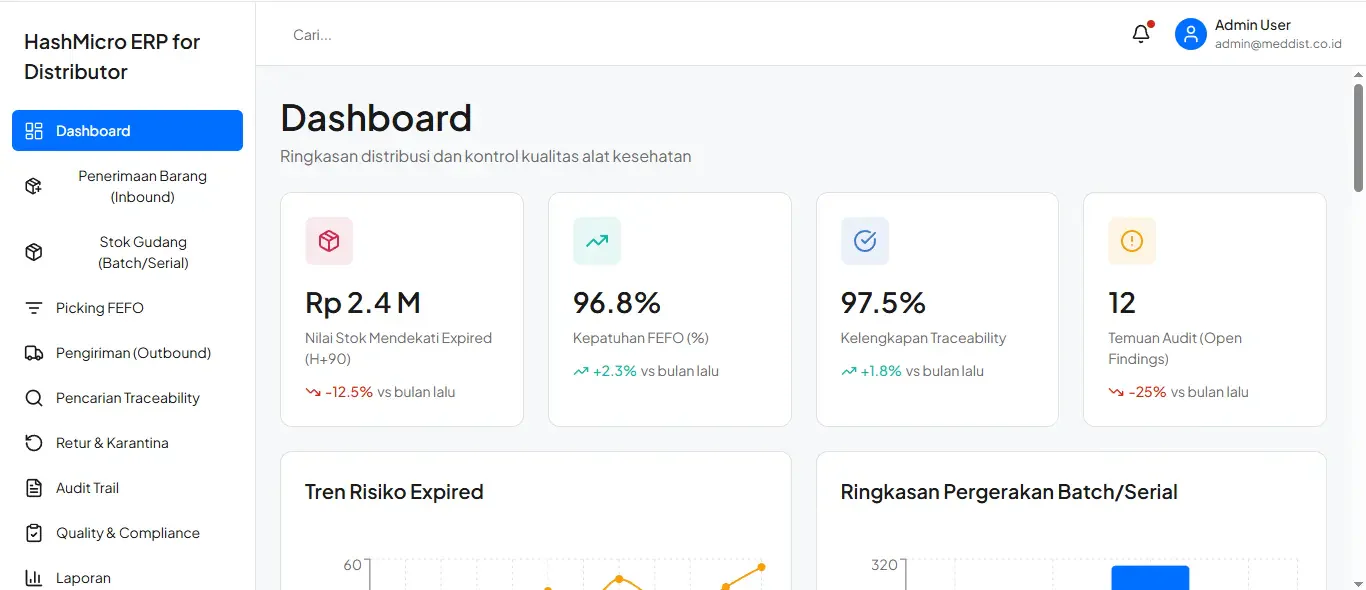Viewport: 1366px width, 590px height.
Task: Click the Audit Trail document icon
Action: pyautogui.click(x=34, y=488)
